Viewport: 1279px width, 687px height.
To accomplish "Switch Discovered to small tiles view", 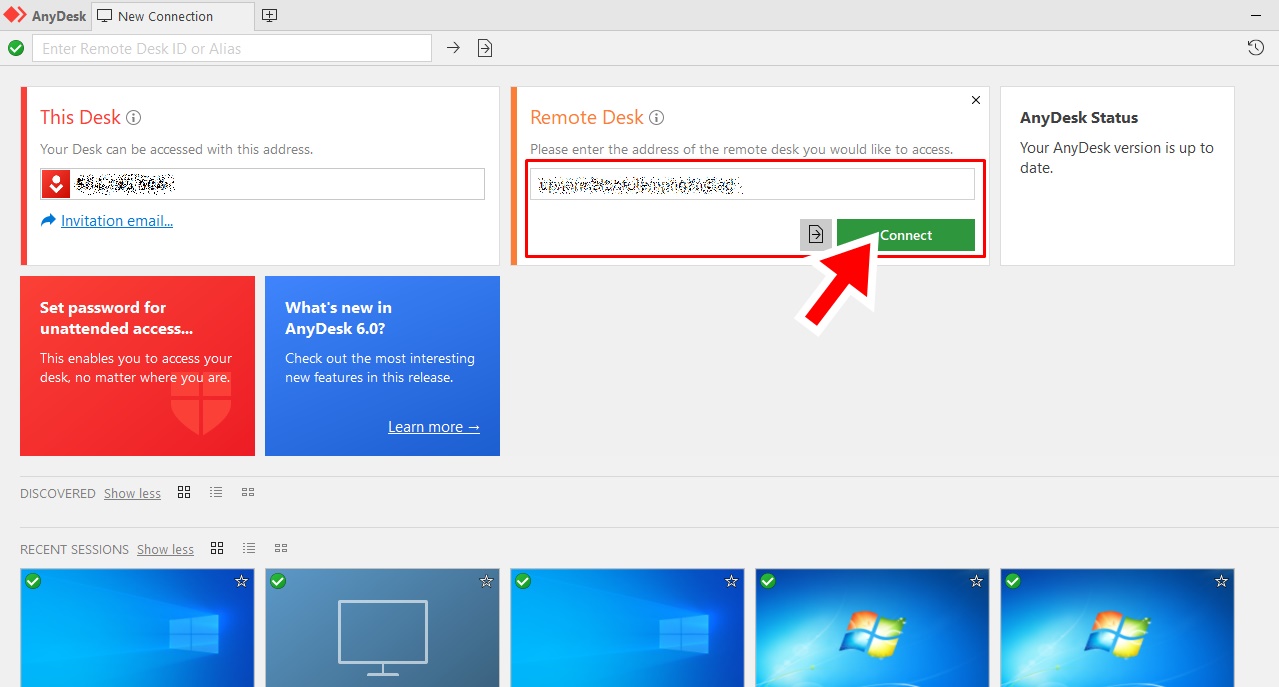I will tap(248, 492).
